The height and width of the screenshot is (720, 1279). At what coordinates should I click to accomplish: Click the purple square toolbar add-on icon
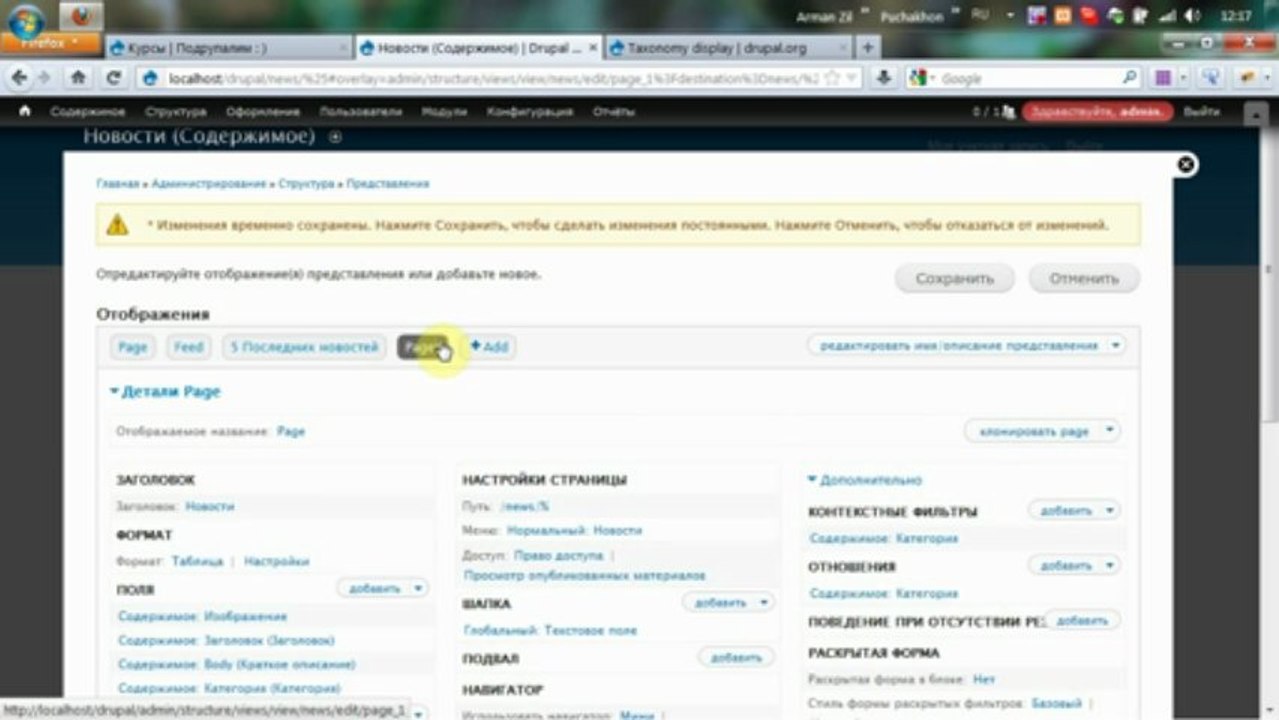click(x=1164, y=78)
